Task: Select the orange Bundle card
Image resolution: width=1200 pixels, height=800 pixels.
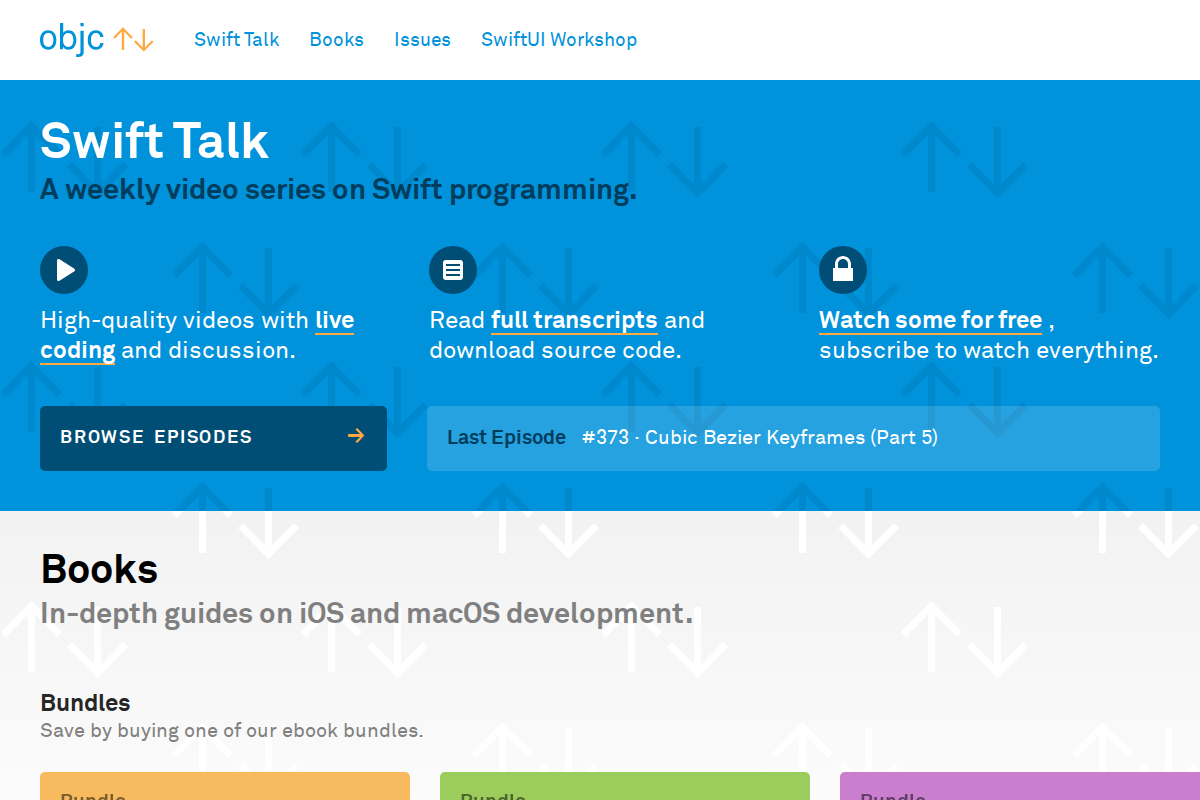Action: click(225, 786)
